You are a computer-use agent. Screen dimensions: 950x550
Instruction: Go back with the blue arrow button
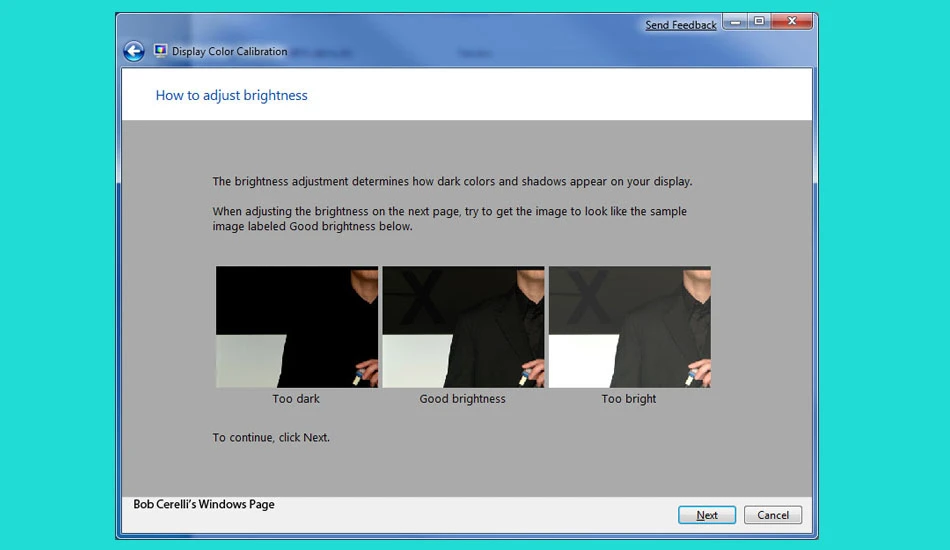pos(134,51)
